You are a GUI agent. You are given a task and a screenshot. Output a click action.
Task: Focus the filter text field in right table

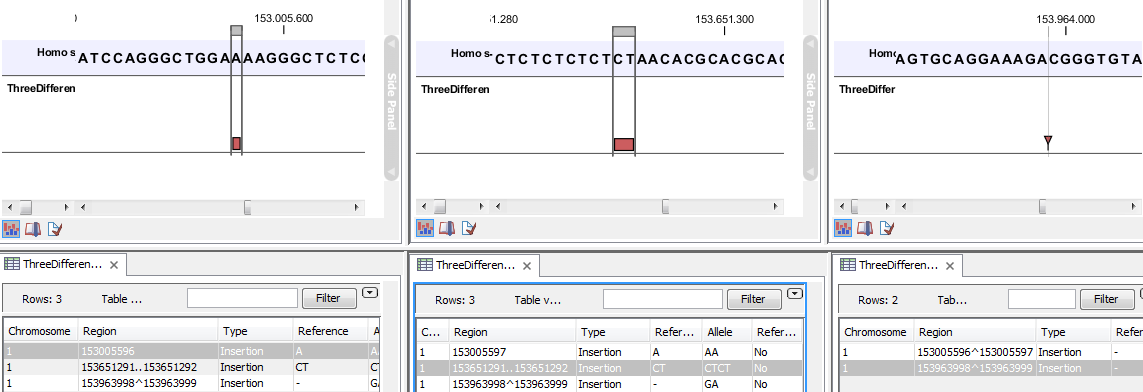click(x=1042, y=299)
